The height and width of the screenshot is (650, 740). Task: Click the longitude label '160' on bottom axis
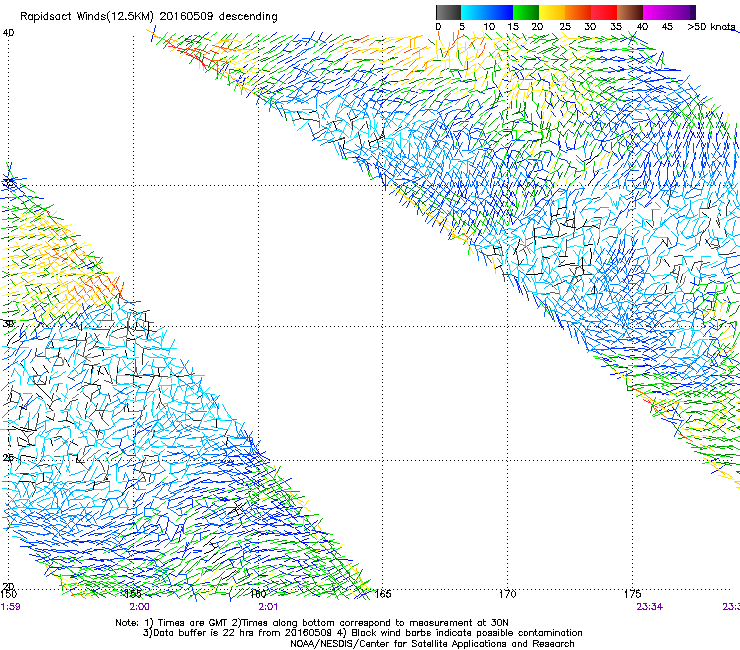pyautogui.click(x=258, y=594)
